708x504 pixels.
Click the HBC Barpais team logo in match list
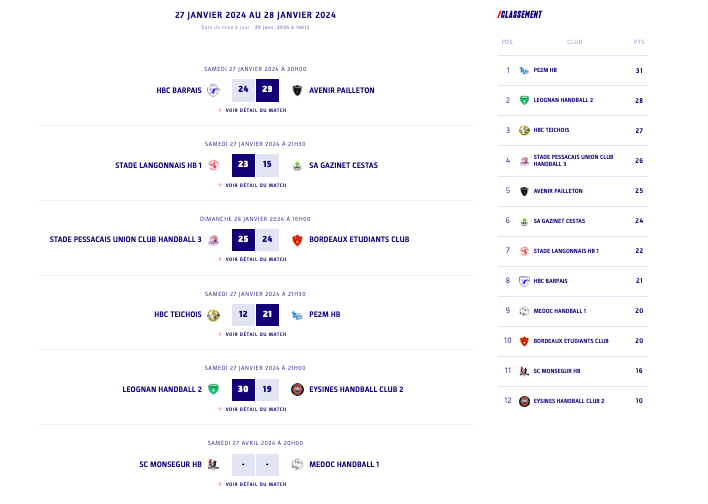click(x=213, y=90)
